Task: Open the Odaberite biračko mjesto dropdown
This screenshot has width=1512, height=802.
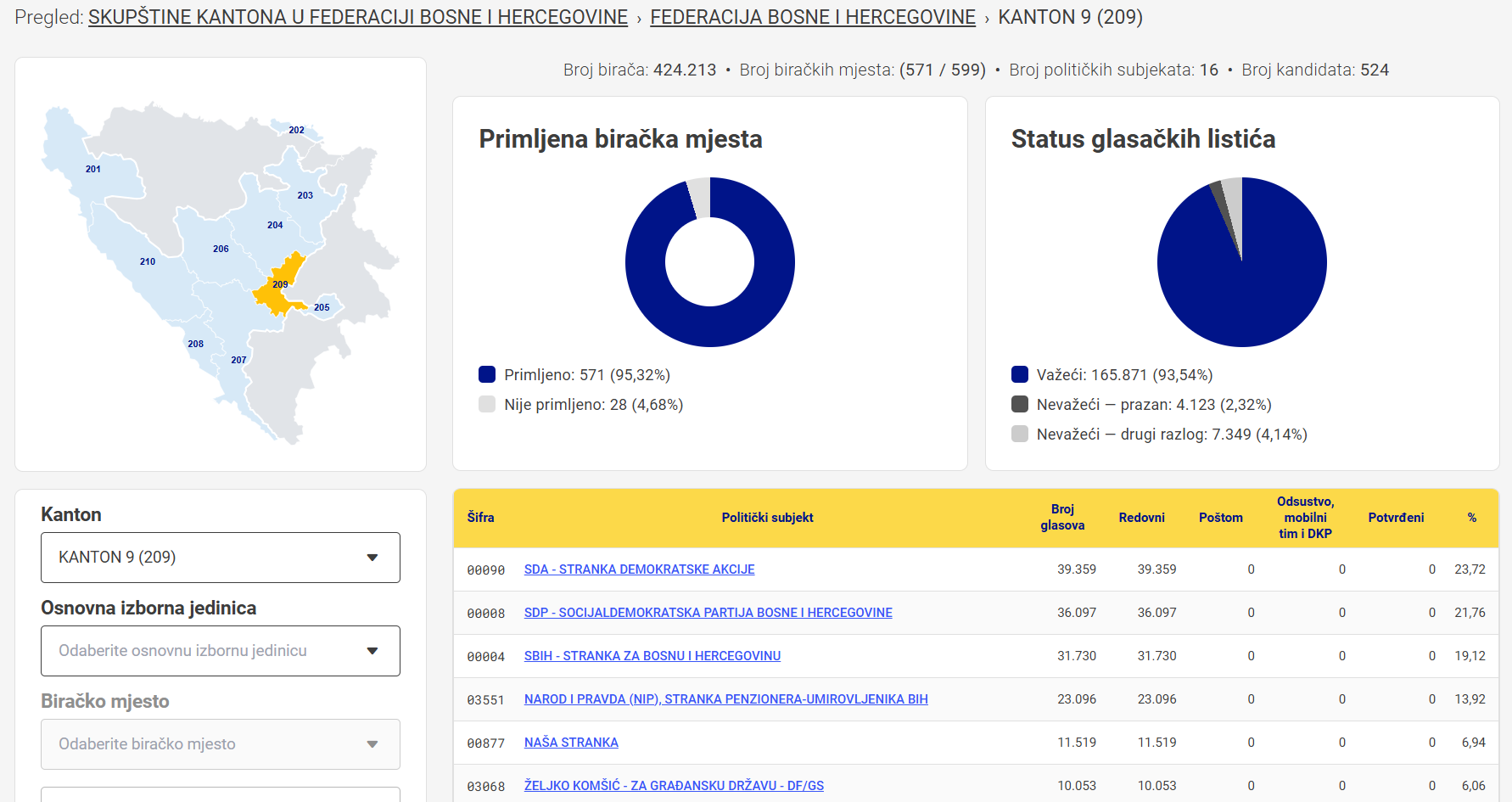Action: [221, 744]
